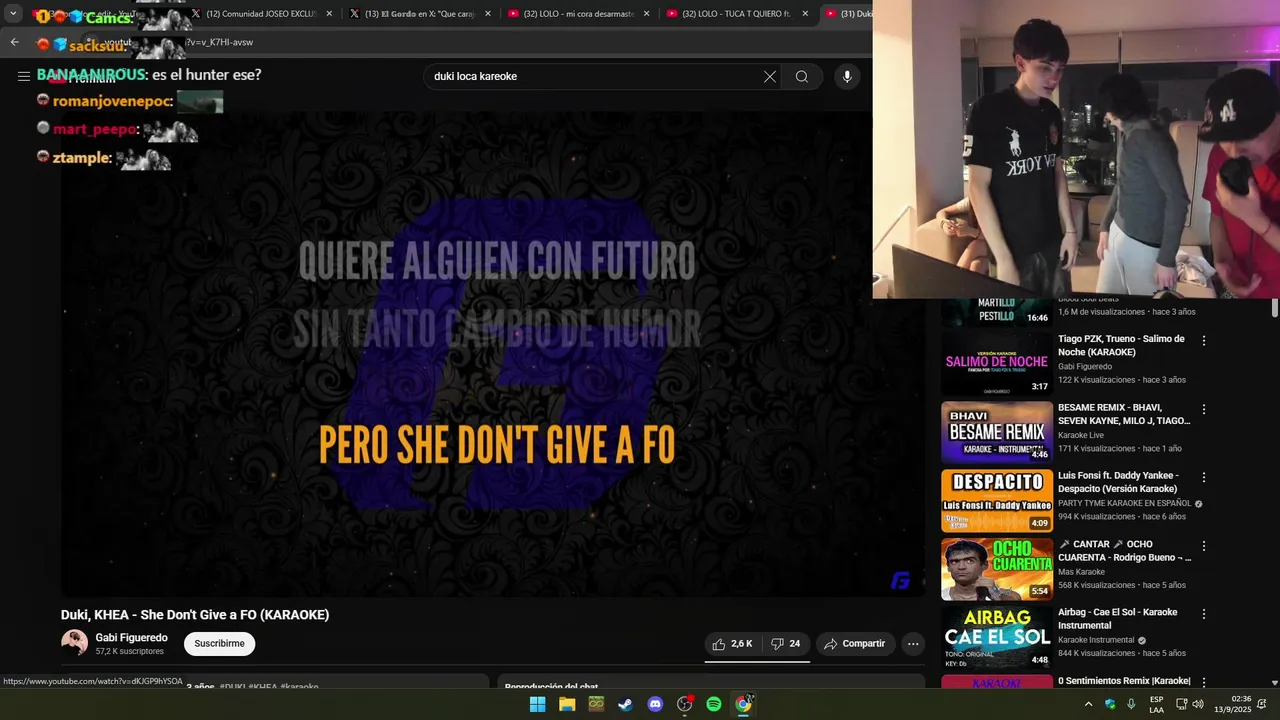Close the El Gordo en X tab

coord(488,14)
